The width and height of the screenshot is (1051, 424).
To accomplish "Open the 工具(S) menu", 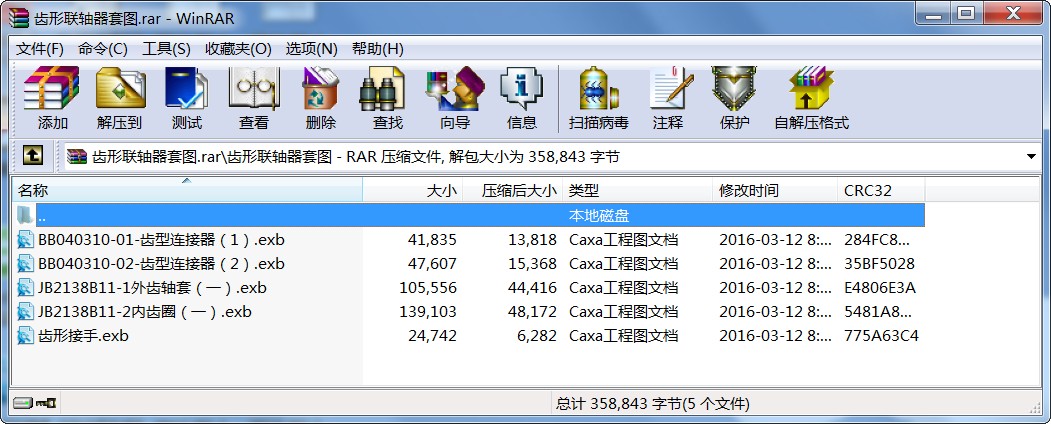I will [166, 49].
